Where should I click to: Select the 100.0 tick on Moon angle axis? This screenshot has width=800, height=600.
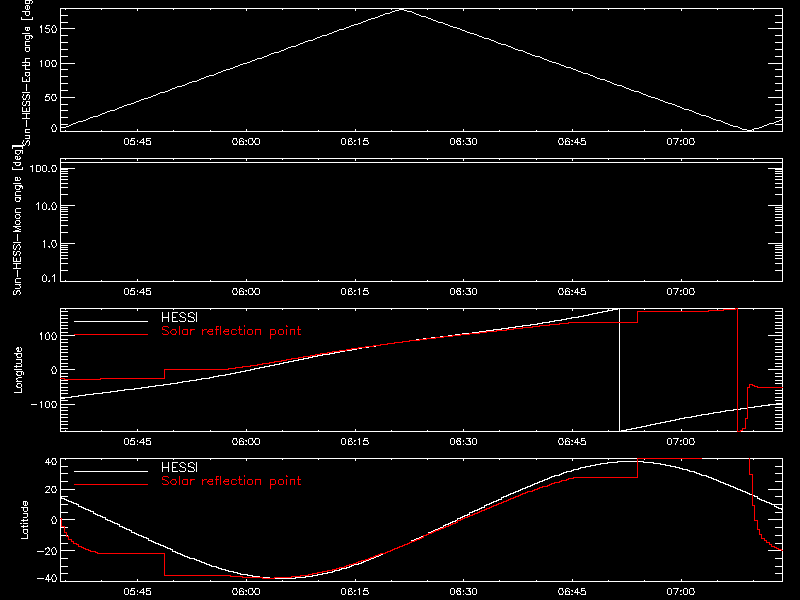pos(43,168)
